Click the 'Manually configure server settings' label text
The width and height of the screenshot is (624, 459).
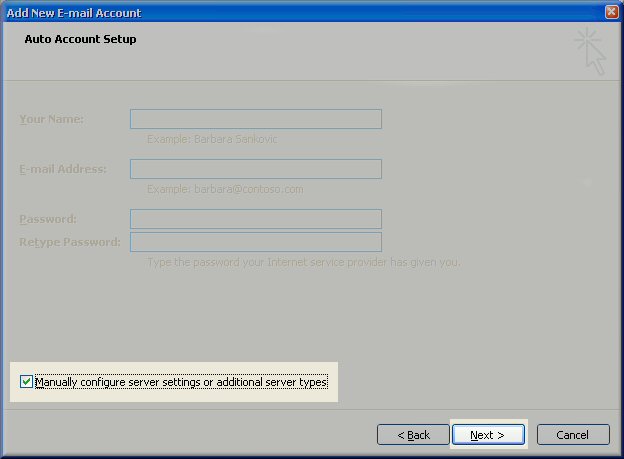pos(181,382)
